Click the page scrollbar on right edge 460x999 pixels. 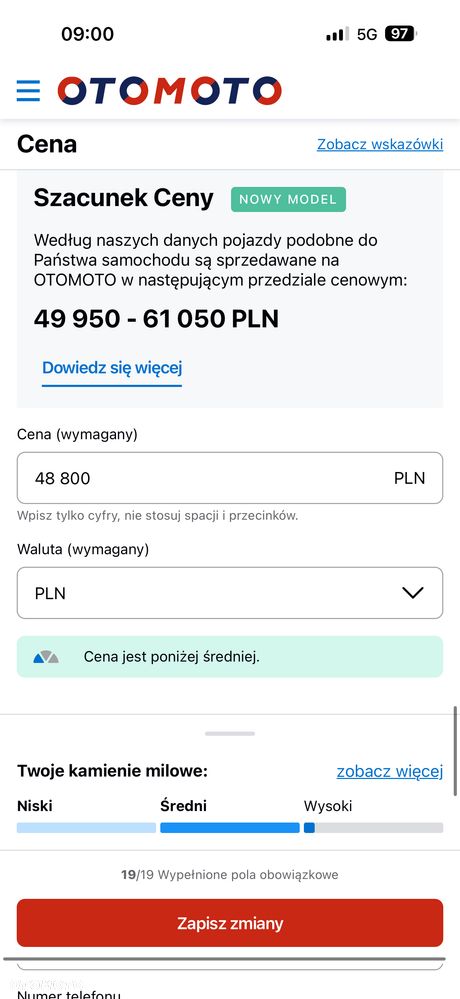point(456,751)
